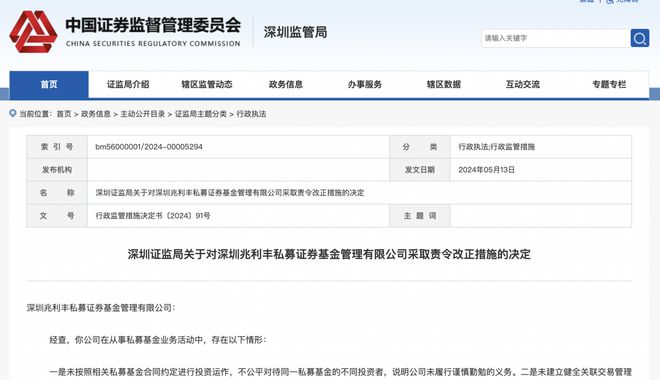The image size is (660, 380).
Task: Click the 首页 breadcrumb link
Action: pos(64,114)
